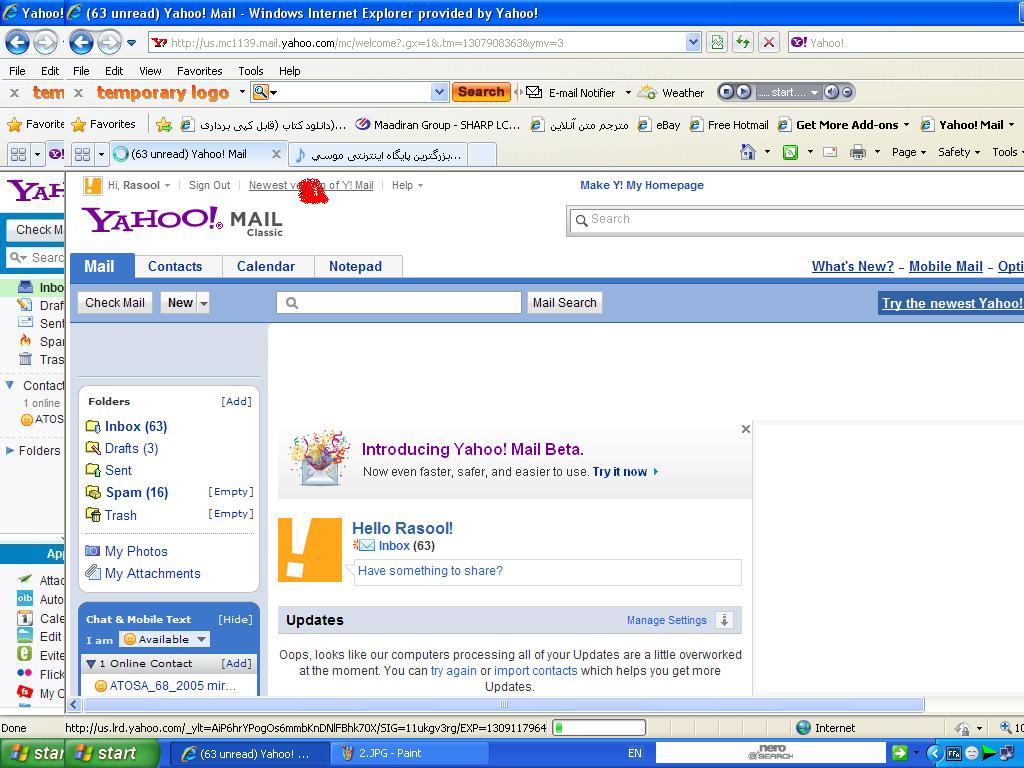Expand hidden tray icons with round arrow

point(935,754)
